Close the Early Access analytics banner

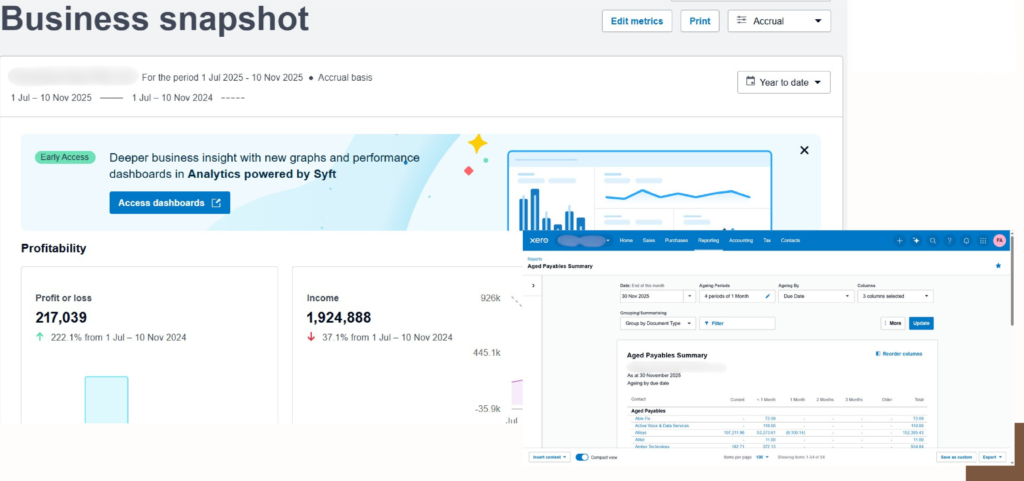[x=804, y=150]
